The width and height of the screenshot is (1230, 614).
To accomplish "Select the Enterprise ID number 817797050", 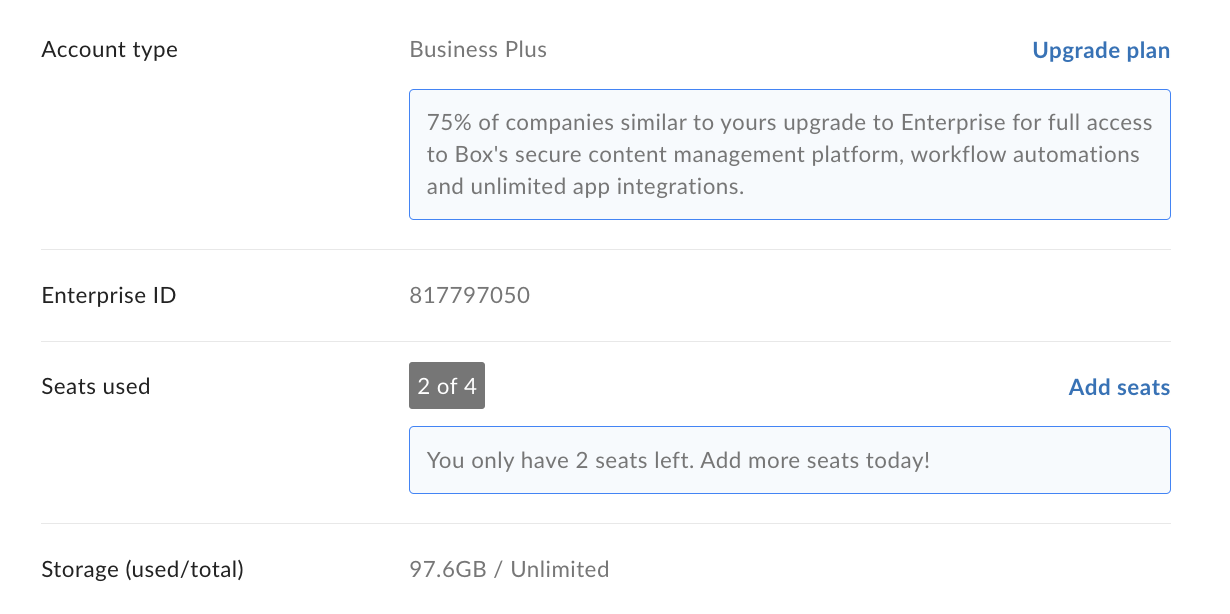I will click(469, 295).
